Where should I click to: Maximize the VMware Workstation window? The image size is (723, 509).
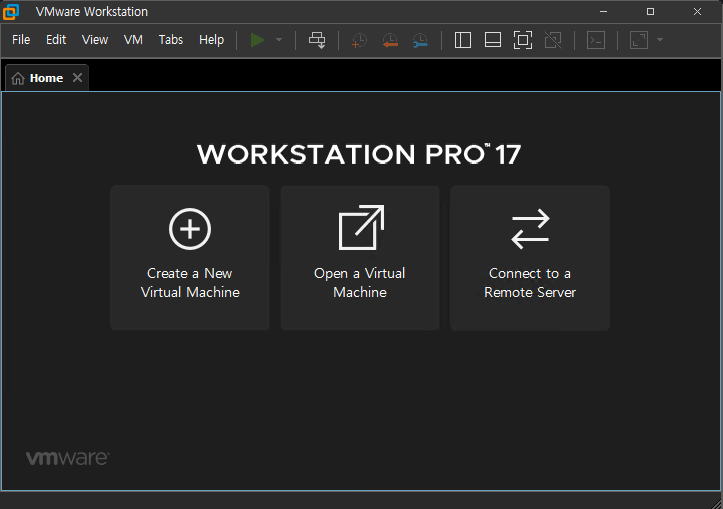tap(650, 12)
